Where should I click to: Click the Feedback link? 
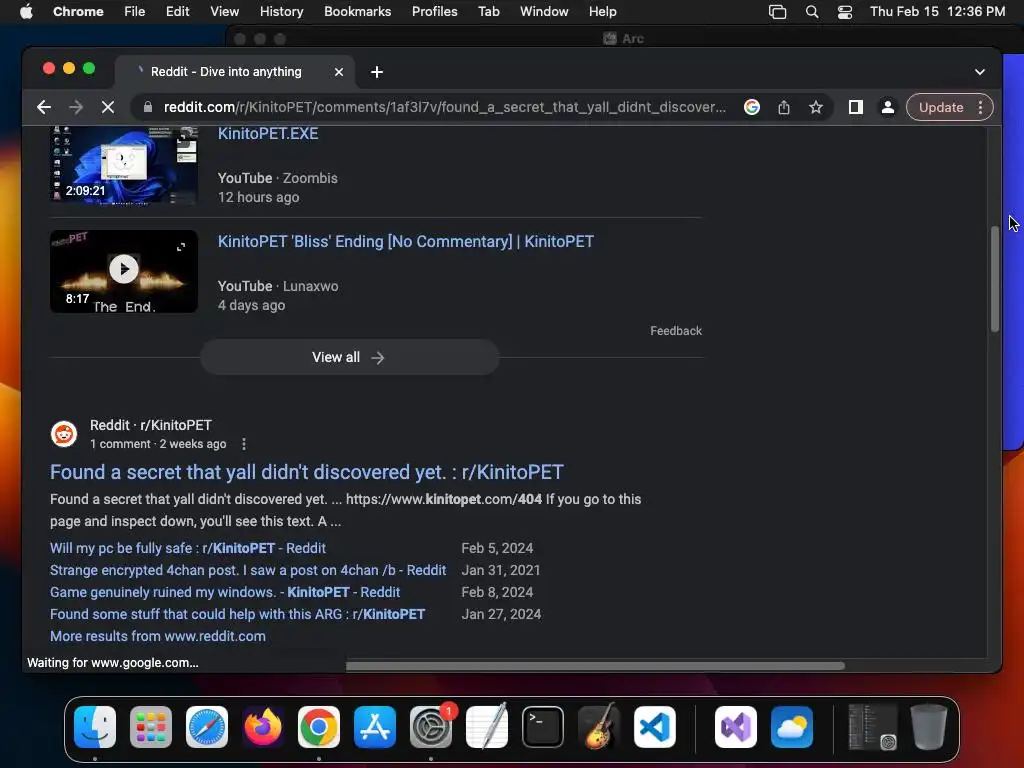675,330
